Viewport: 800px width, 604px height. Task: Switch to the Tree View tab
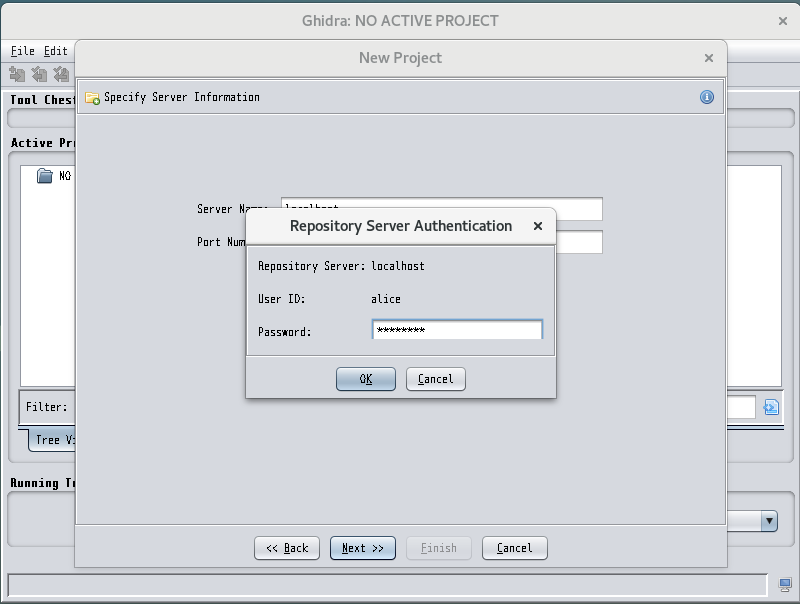tap(52, 440)
